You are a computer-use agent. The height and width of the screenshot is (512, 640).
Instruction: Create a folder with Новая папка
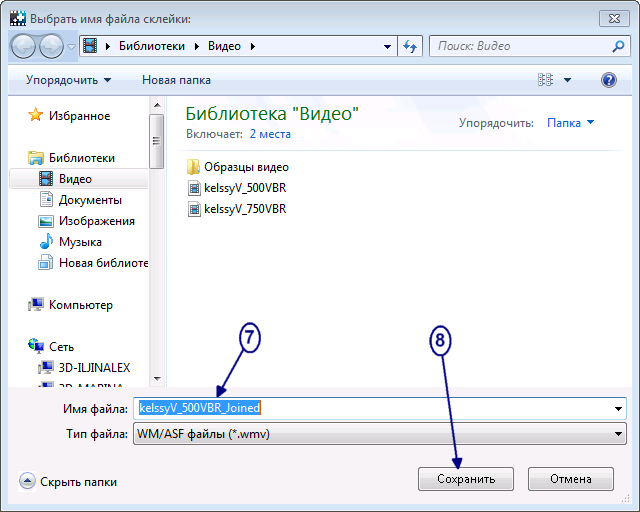(176, 80)
